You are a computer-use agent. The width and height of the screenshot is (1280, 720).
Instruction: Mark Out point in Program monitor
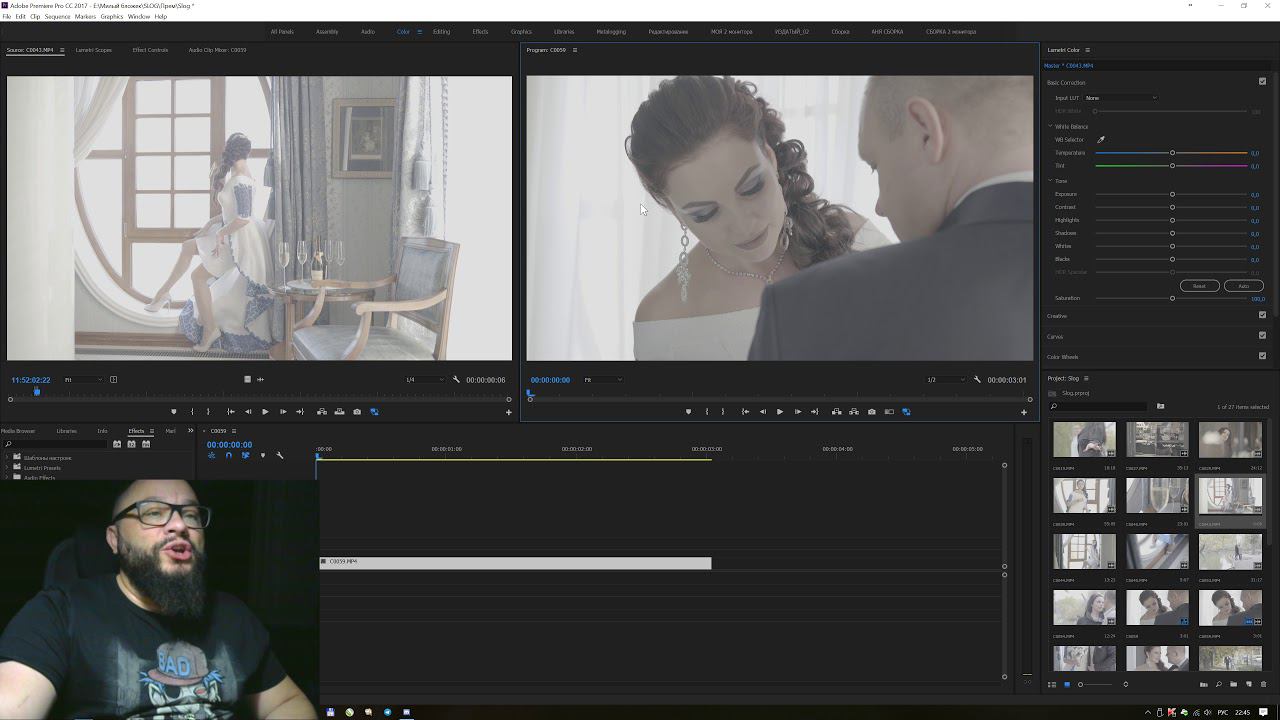[723, 411]
